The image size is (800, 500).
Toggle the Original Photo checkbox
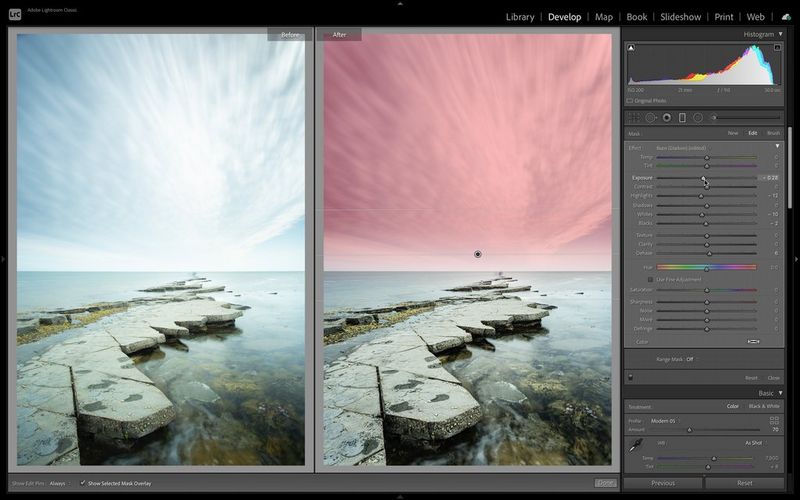(x=630, y=100)
